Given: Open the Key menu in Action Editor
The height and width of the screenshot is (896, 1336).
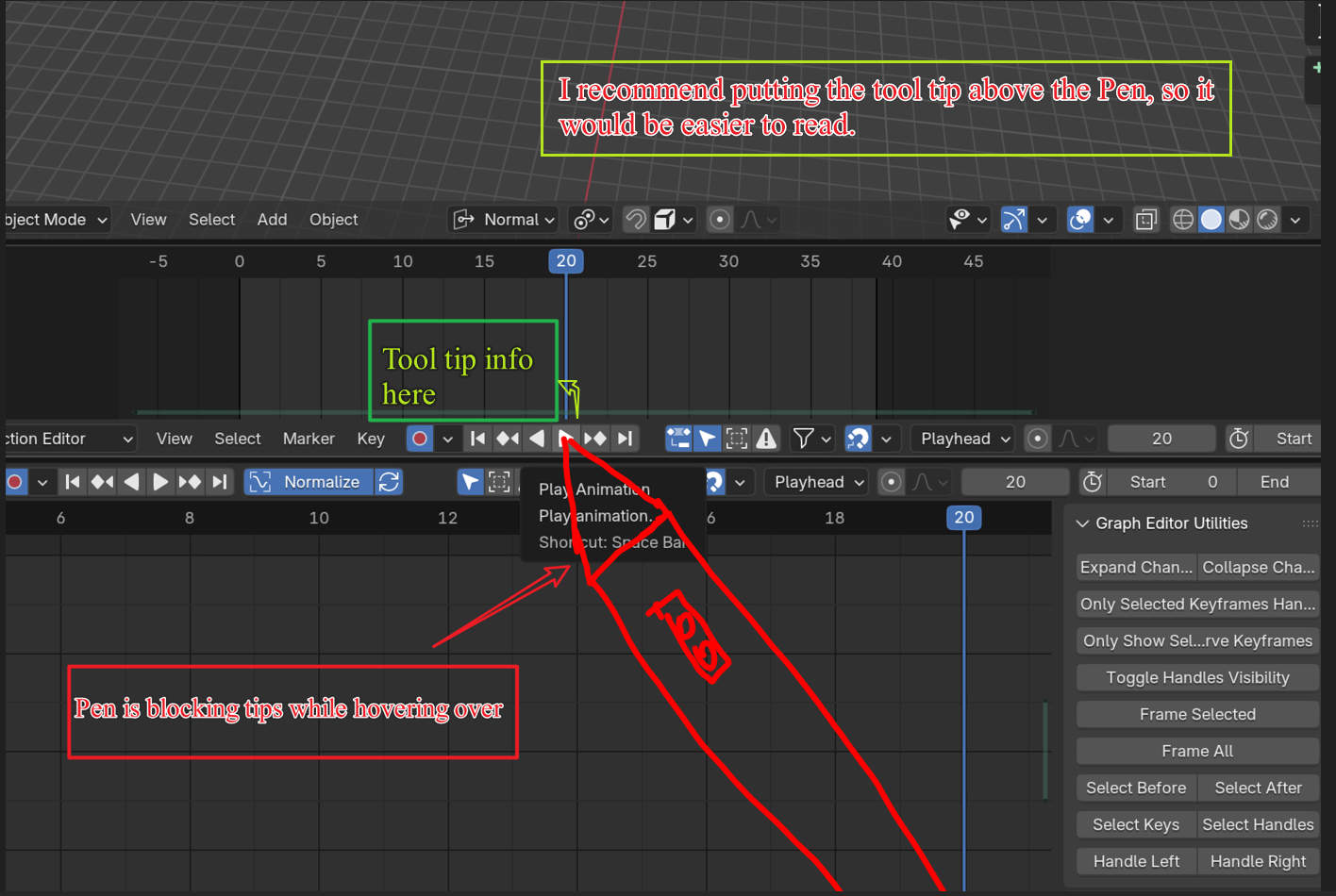Looking at the screenshot, I should [371, 439].
